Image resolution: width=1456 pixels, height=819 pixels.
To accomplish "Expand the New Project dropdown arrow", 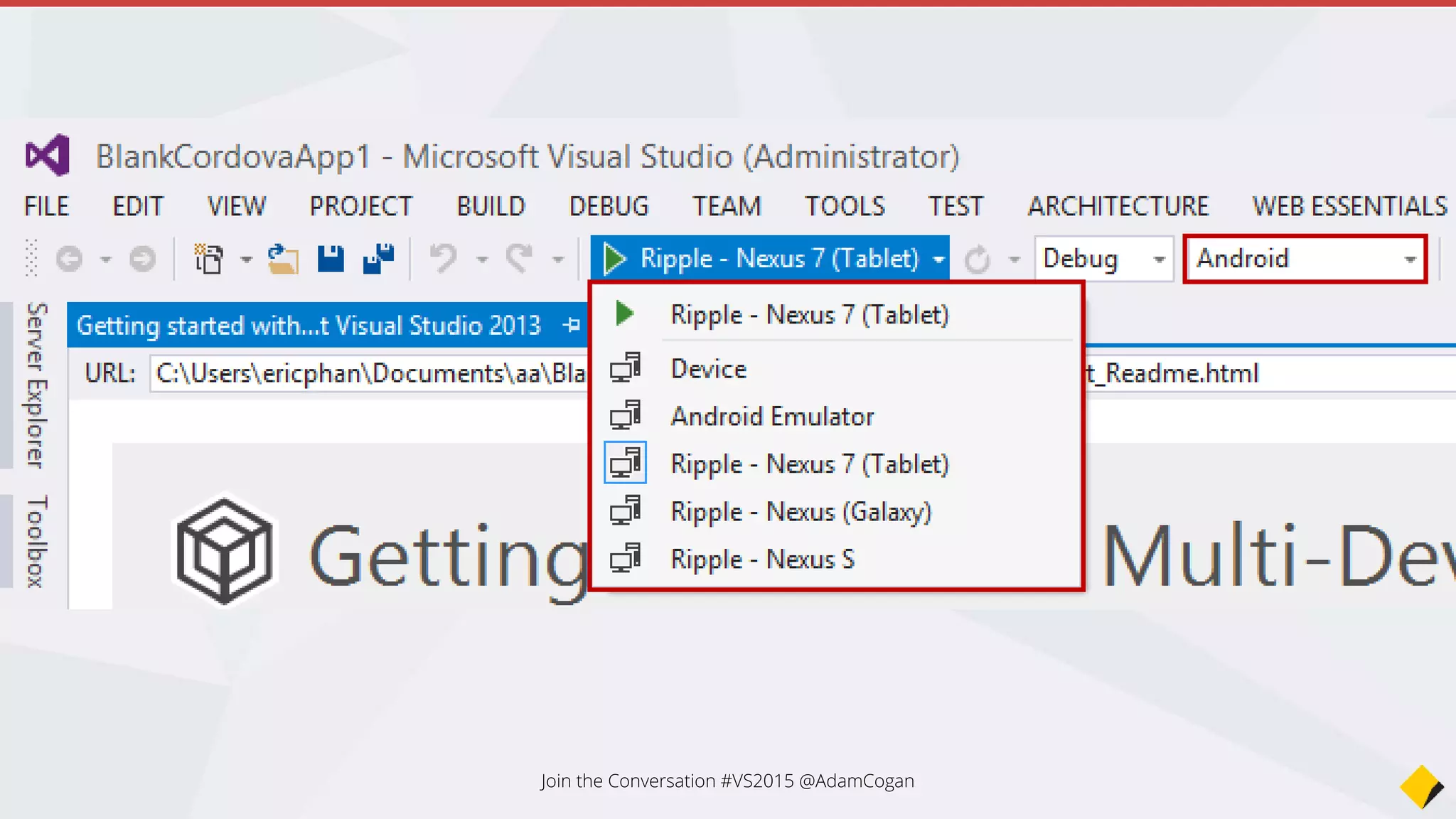I will [x=246, y=259].
